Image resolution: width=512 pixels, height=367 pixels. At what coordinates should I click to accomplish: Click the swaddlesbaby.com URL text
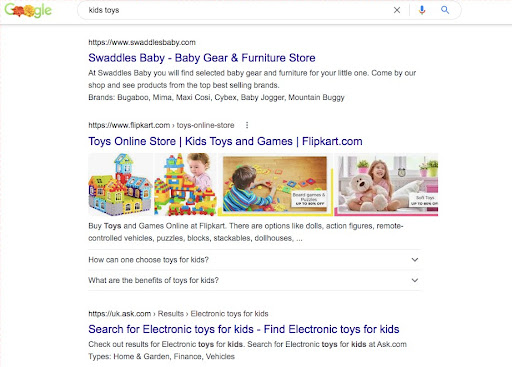point(142,42)
